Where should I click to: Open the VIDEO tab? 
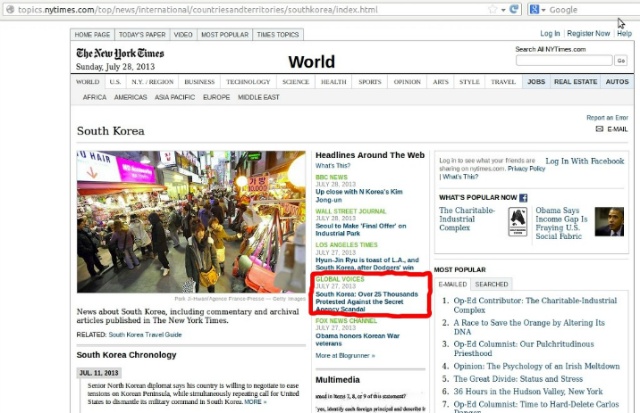pyautogui.click(x=183, y=35)
